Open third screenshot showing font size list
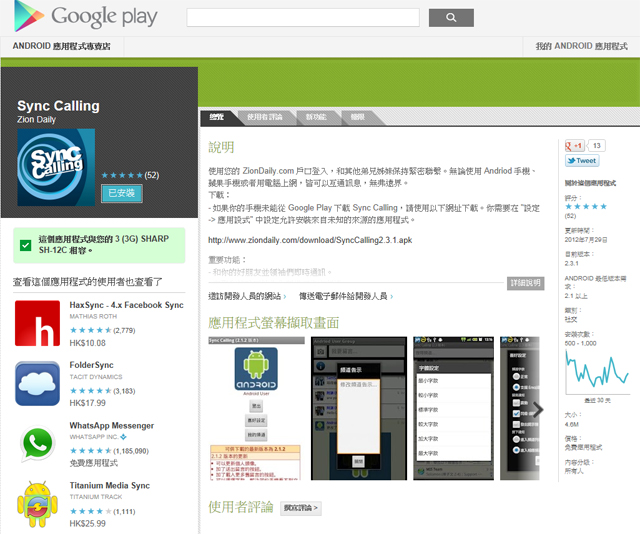Image resolution: width=640 pixels, height=534 pixels. point(453,408)
